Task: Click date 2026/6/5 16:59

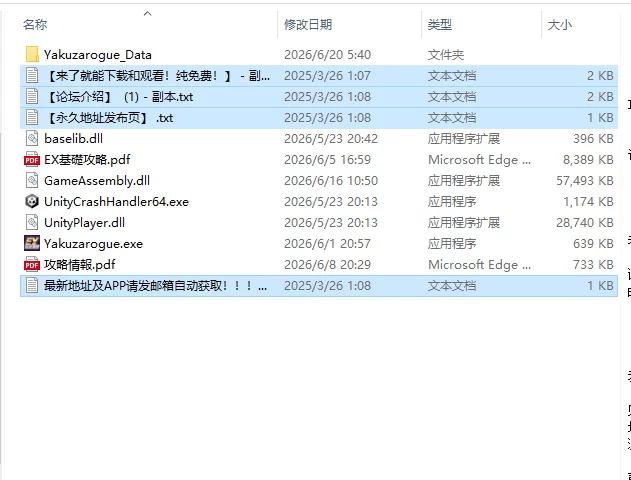Action: click(327, 159)
